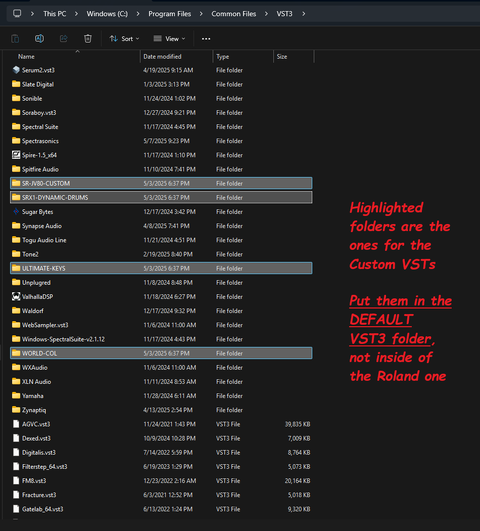480x531 pixels.
Task: Open the View dropdown
Action: point(169,39)
